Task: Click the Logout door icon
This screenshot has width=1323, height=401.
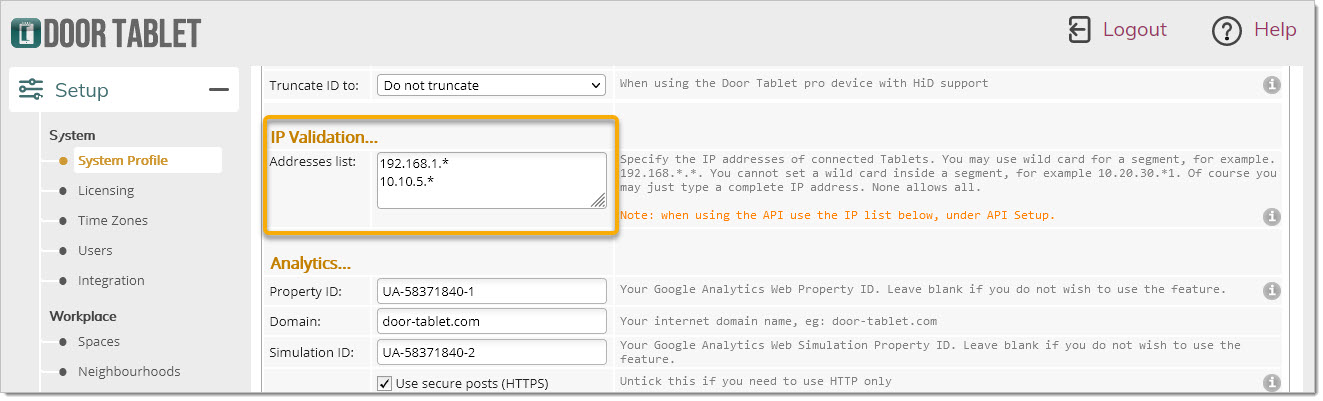Action: tap(1079, 30)
